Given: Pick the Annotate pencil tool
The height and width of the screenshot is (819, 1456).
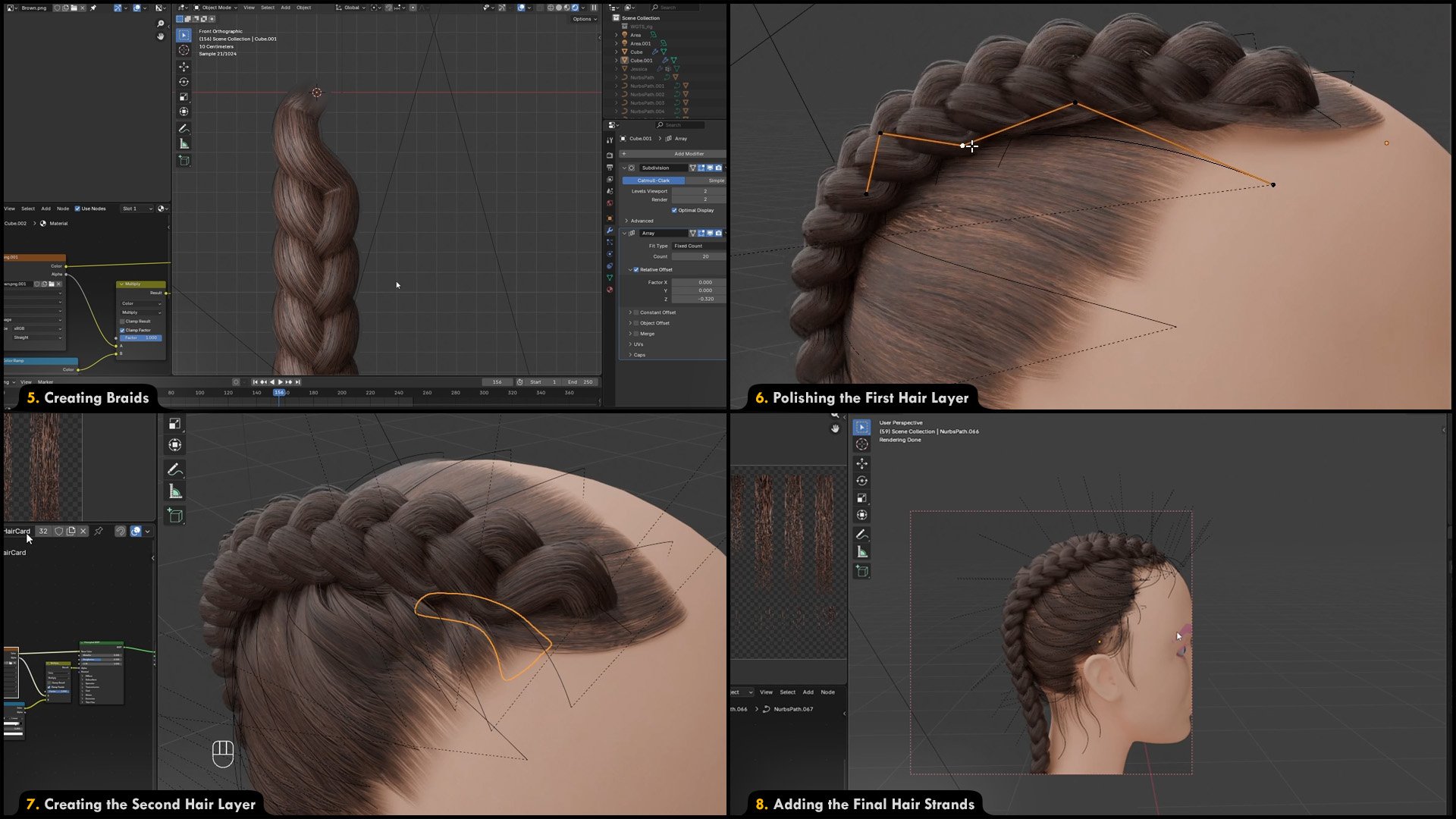Looking at the screenshot, I should (x=184, y=128).
